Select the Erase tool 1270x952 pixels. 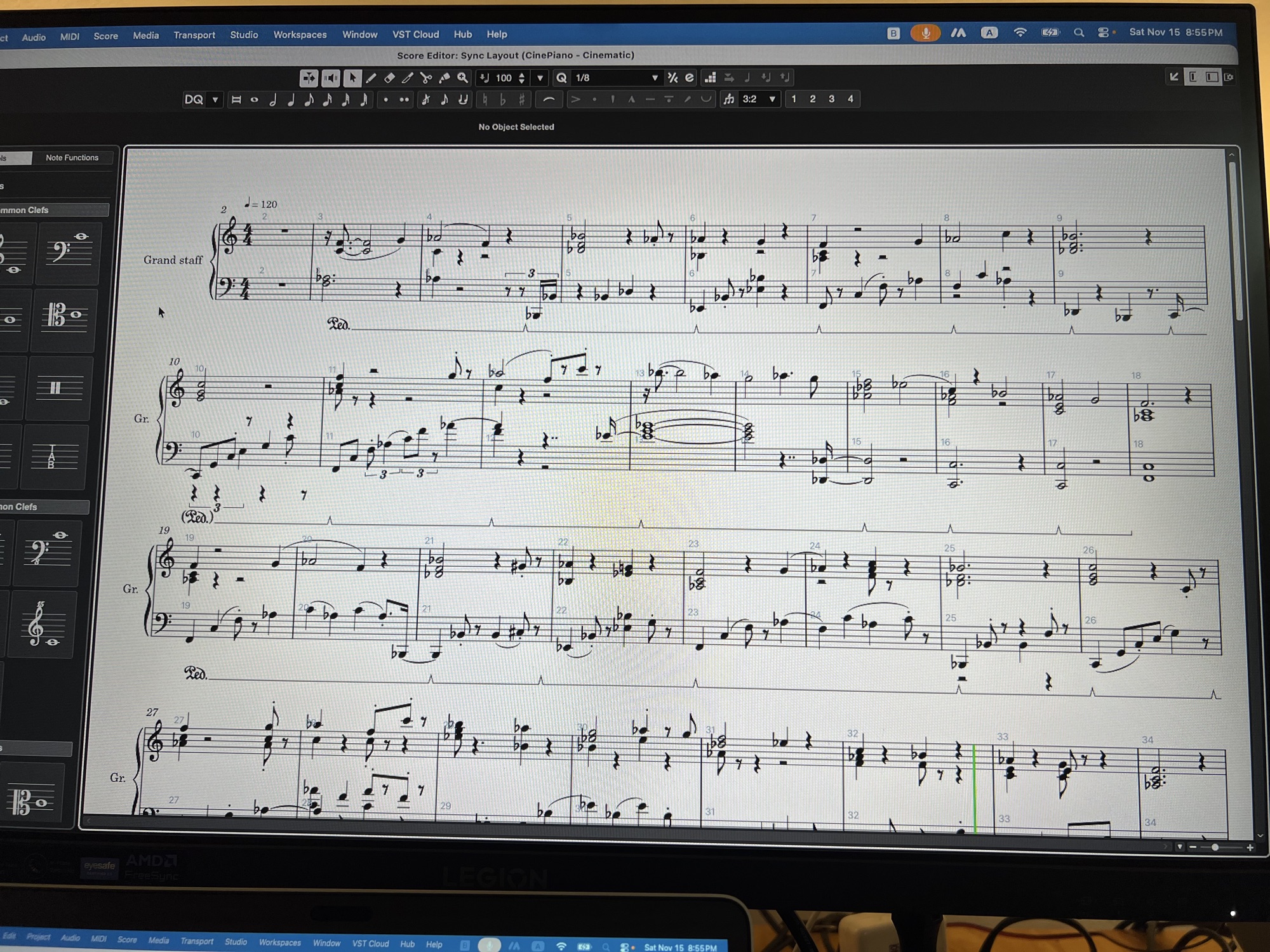pyautogui.click(x=389, y=78)
